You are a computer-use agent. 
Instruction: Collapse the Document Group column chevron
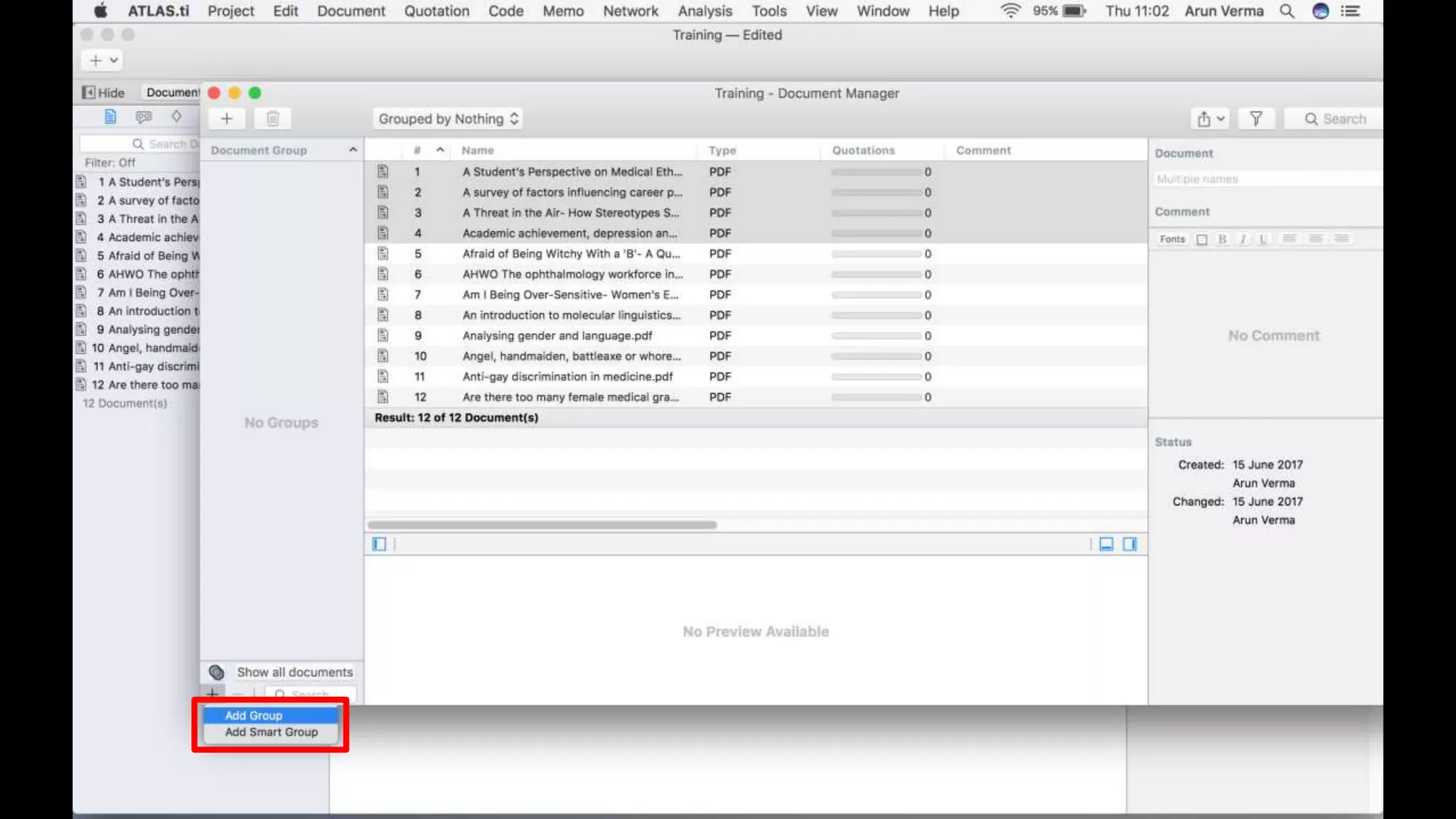[353, 150]
